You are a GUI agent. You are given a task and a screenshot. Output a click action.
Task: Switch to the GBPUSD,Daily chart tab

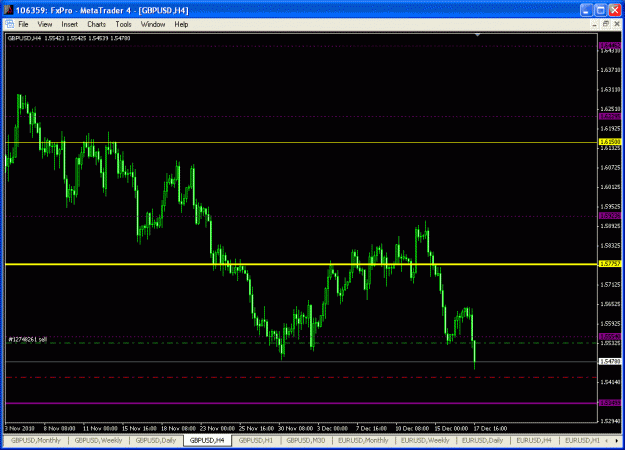coord(155,440)
